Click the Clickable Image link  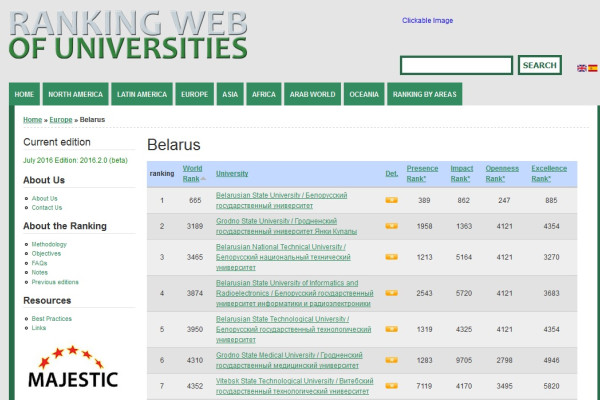click(x=427, y=21)
